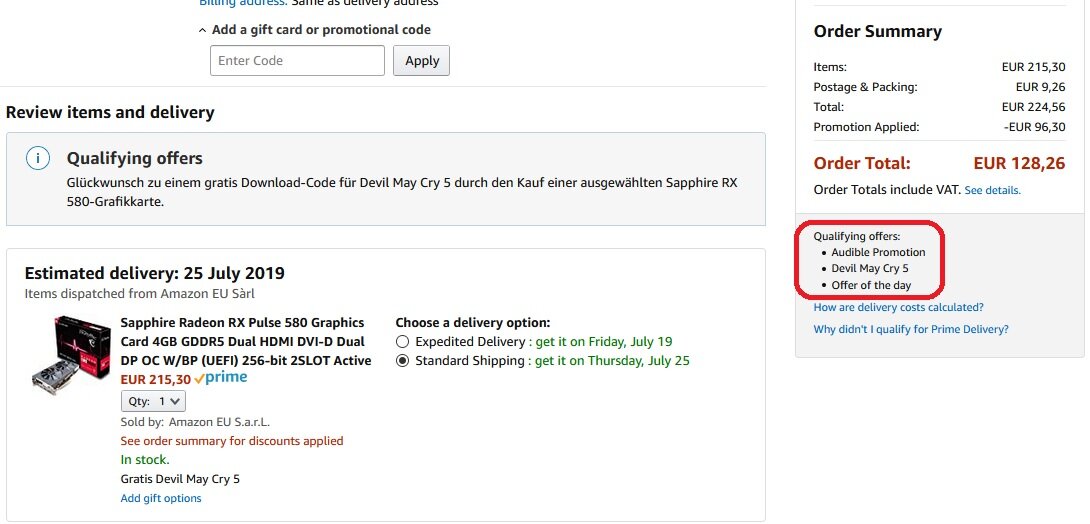Select the Expedited Delivery option
This screenshot has width=1090, height=524.
403,342
